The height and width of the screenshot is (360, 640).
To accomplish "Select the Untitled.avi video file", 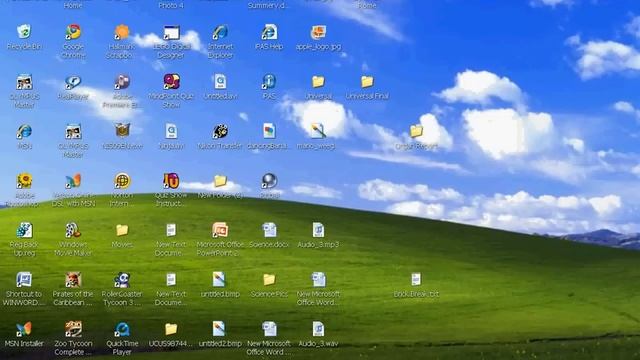I will (x=220, y=82).
